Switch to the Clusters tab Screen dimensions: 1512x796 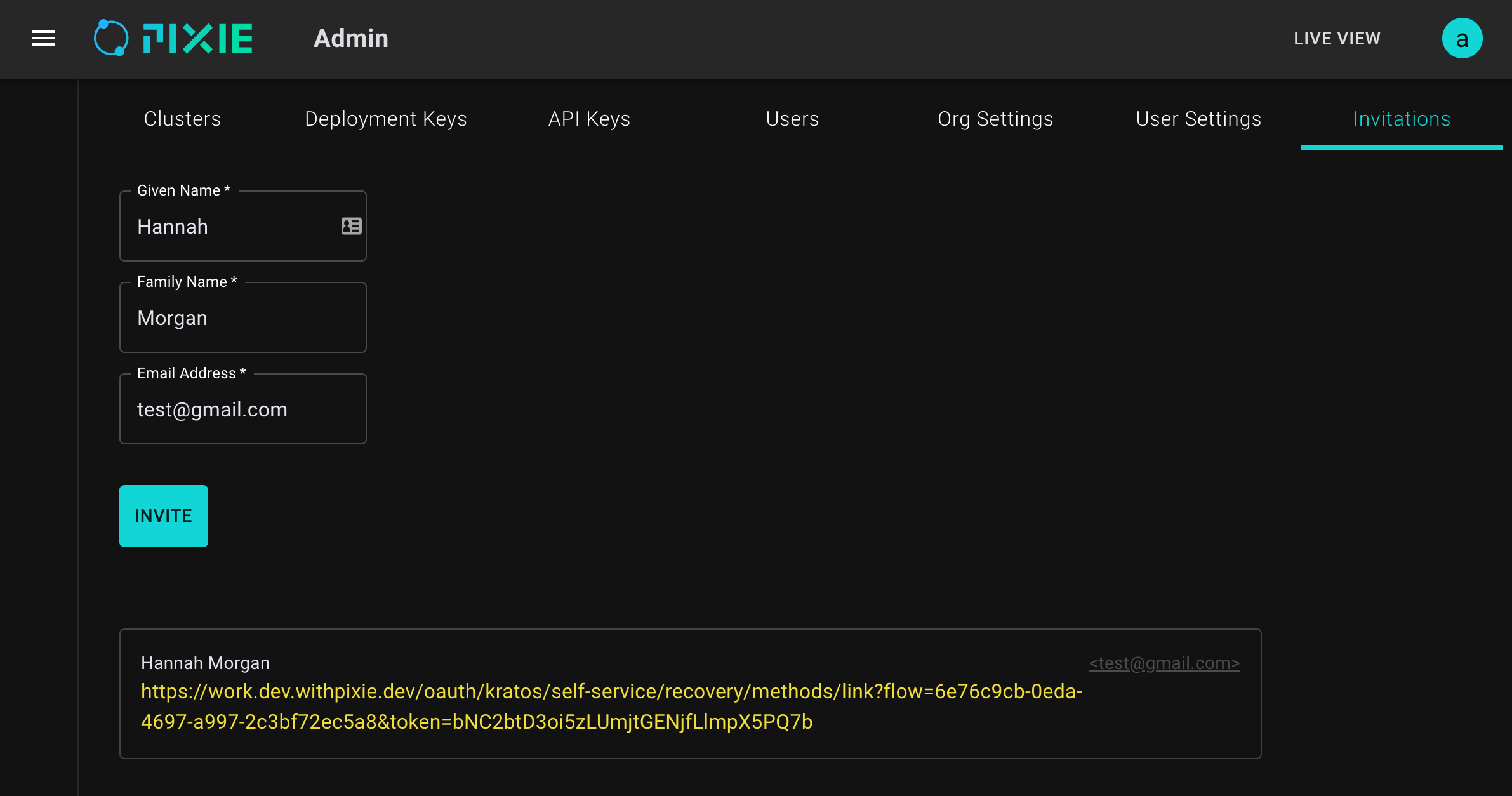(182, 119)
